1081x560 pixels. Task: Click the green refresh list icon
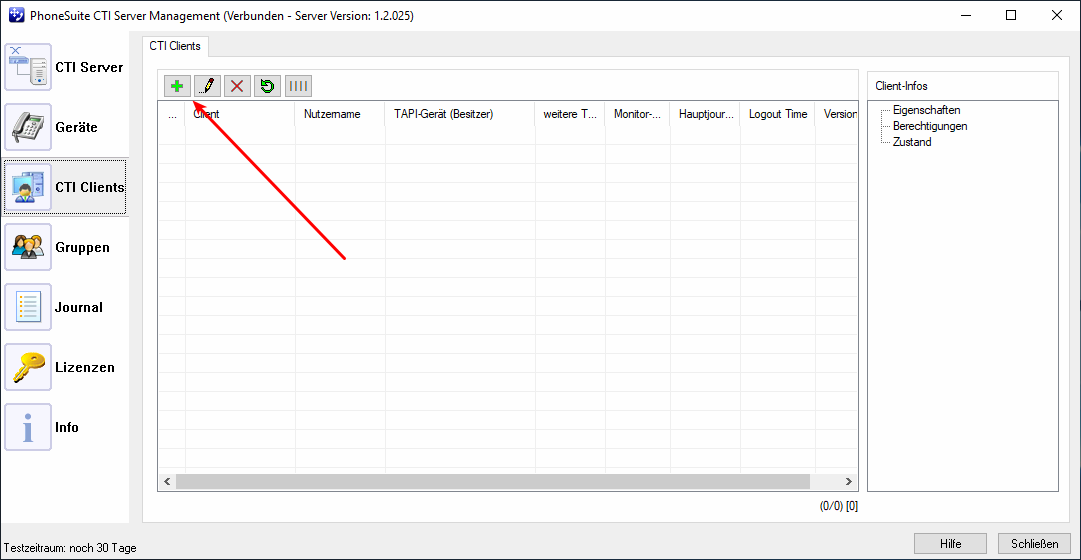(267, 86)
